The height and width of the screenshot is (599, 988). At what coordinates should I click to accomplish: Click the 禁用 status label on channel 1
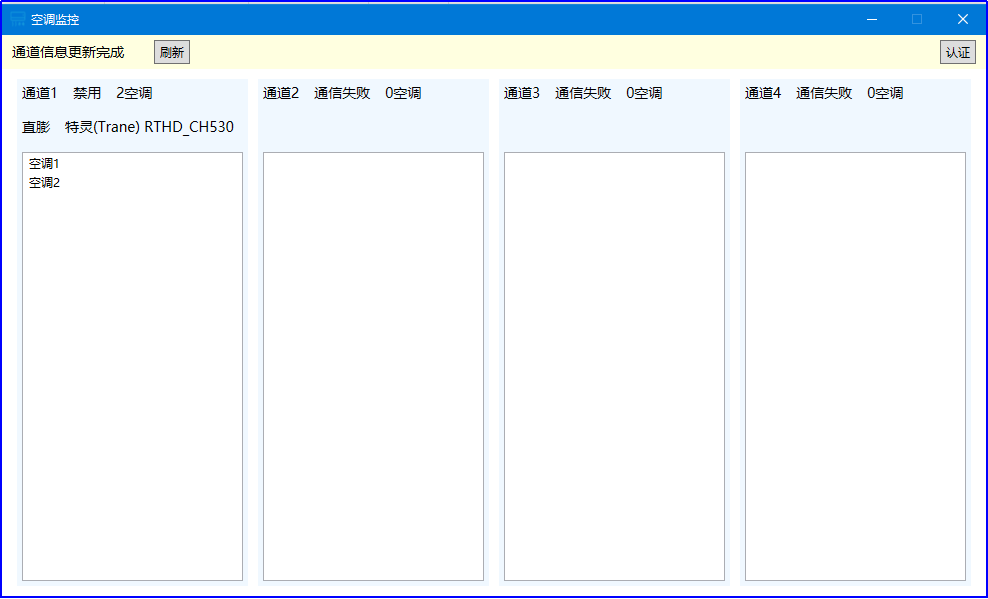87,92
